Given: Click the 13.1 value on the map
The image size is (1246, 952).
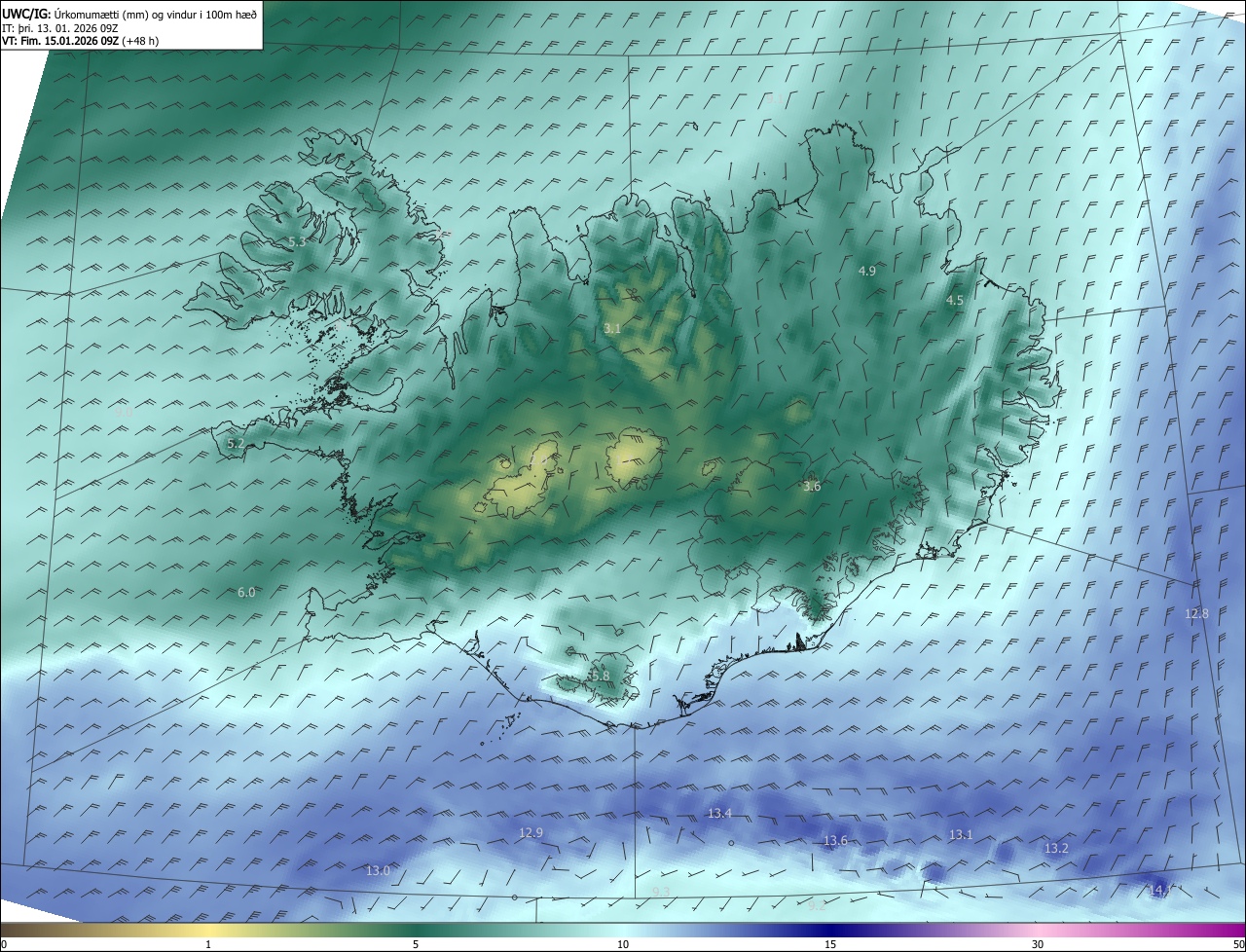Looking at the screenshot, I should pos(961,834).
